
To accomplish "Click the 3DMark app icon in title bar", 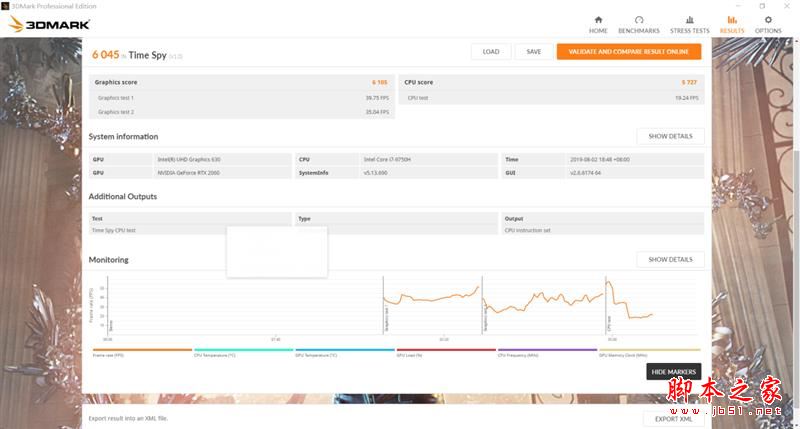I will [x=5, y=6].
